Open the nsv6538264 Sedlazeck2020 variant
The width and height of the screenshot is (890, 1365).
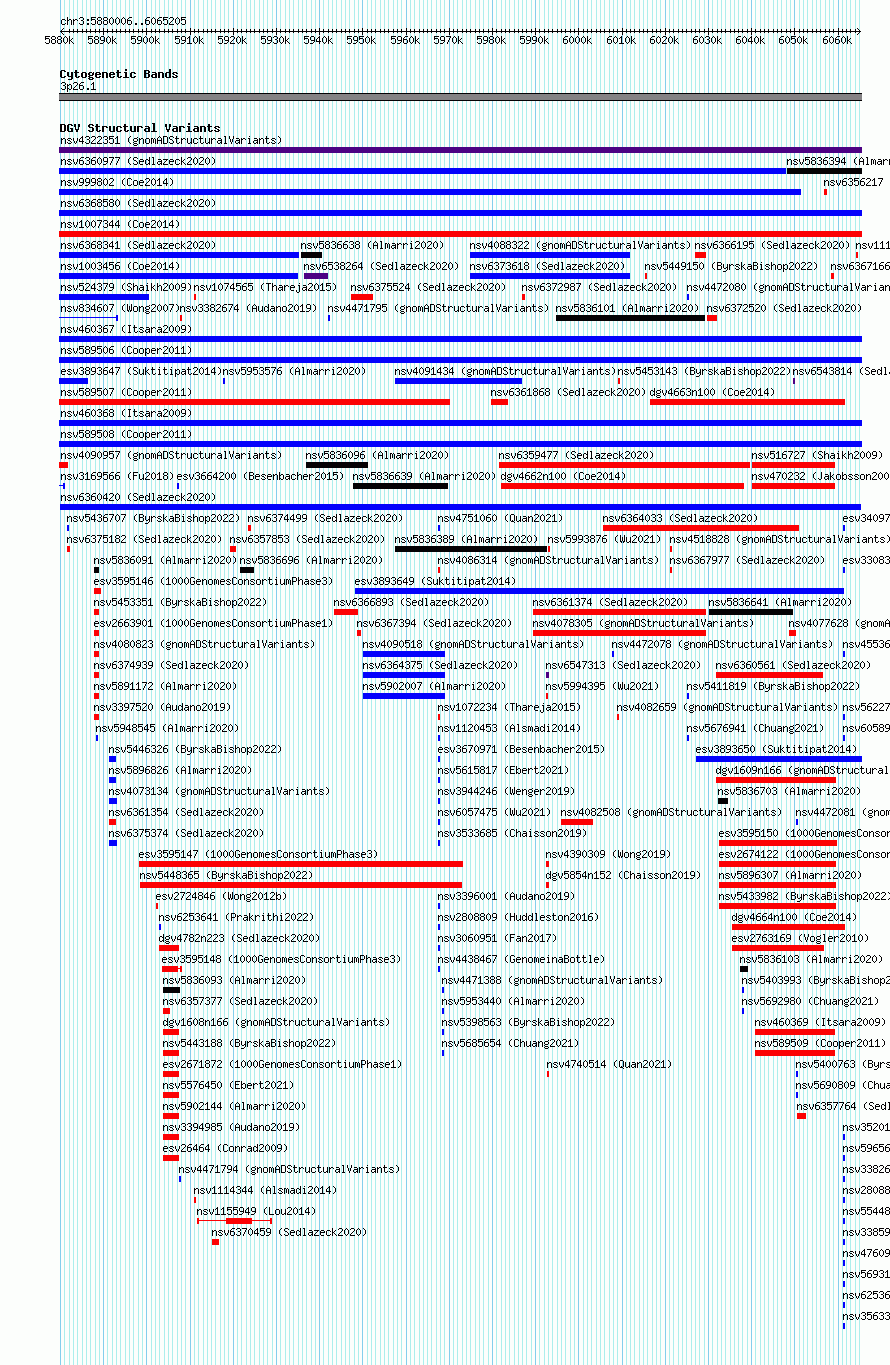tap(381, 267)
